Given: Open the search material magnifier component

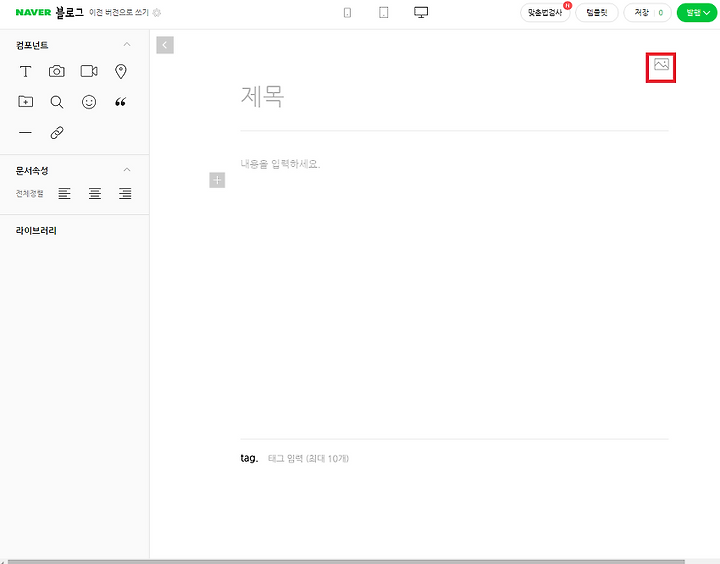Looking at the screenshot, I should point(57,102).
